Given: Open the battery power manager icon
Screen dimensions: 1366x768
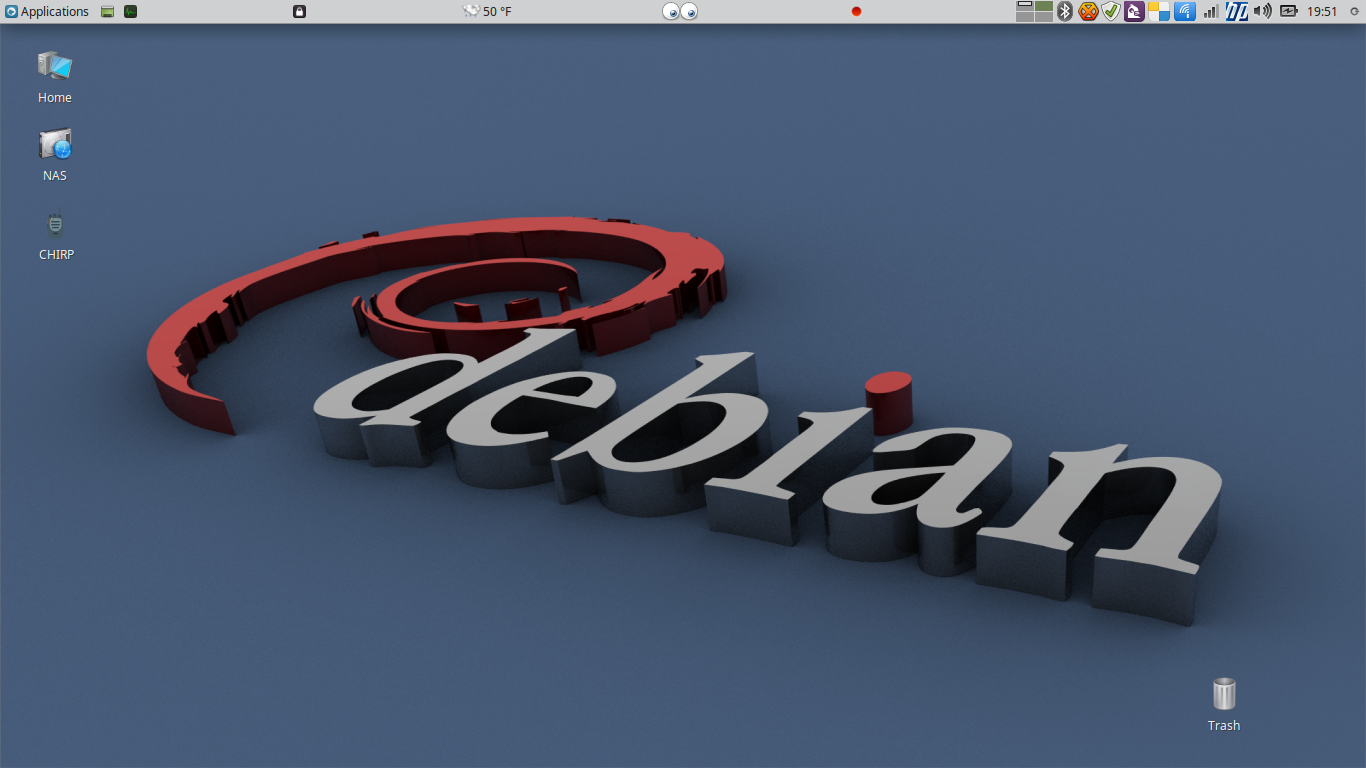Looking at the screenshot, I should [x=1289, y=12].
